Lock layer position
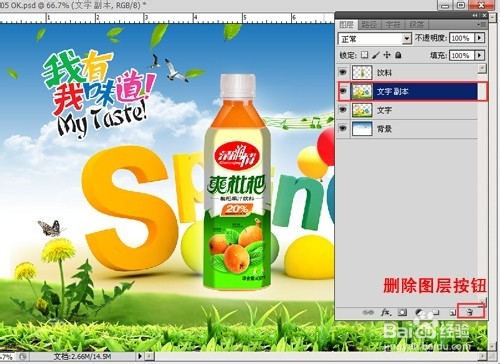The image size is (500, 364). pos(387,55)
